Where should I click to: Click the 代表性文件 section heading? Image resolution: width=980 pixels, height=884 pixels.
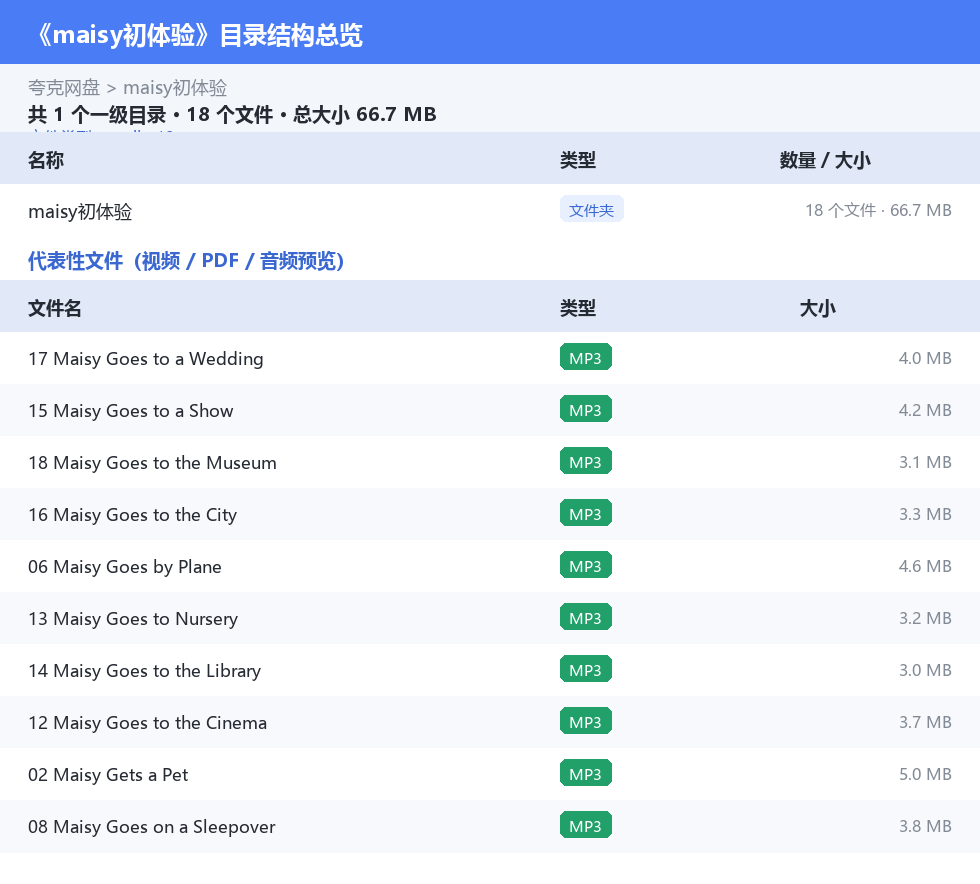click(186, 261)
